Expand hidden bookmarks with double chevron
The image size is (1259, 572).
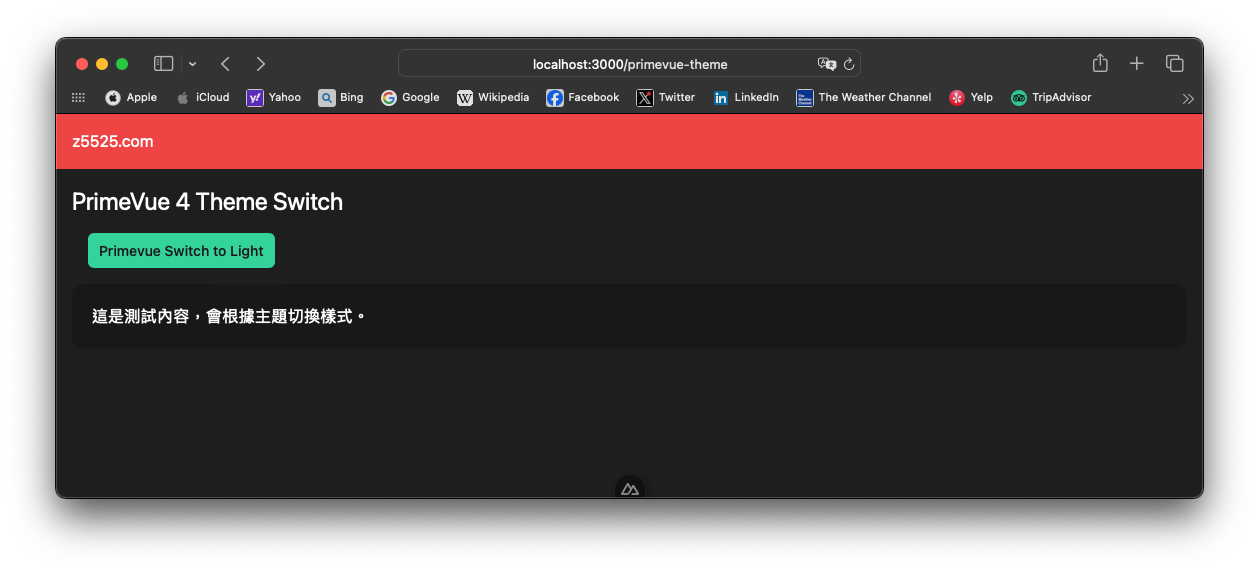pyautogui.click(x=1188, y=98)
